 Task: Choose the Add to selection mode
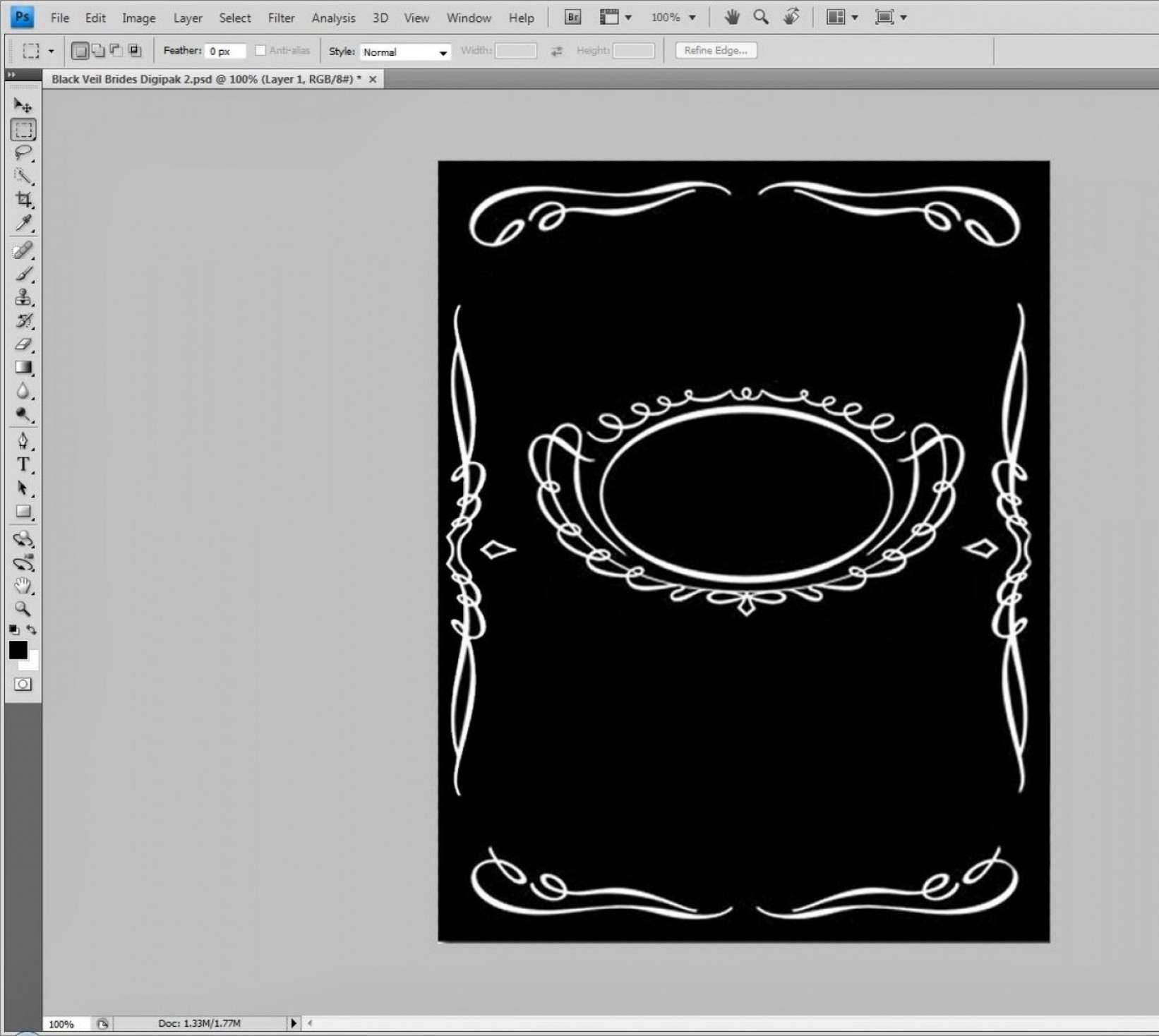98,51
